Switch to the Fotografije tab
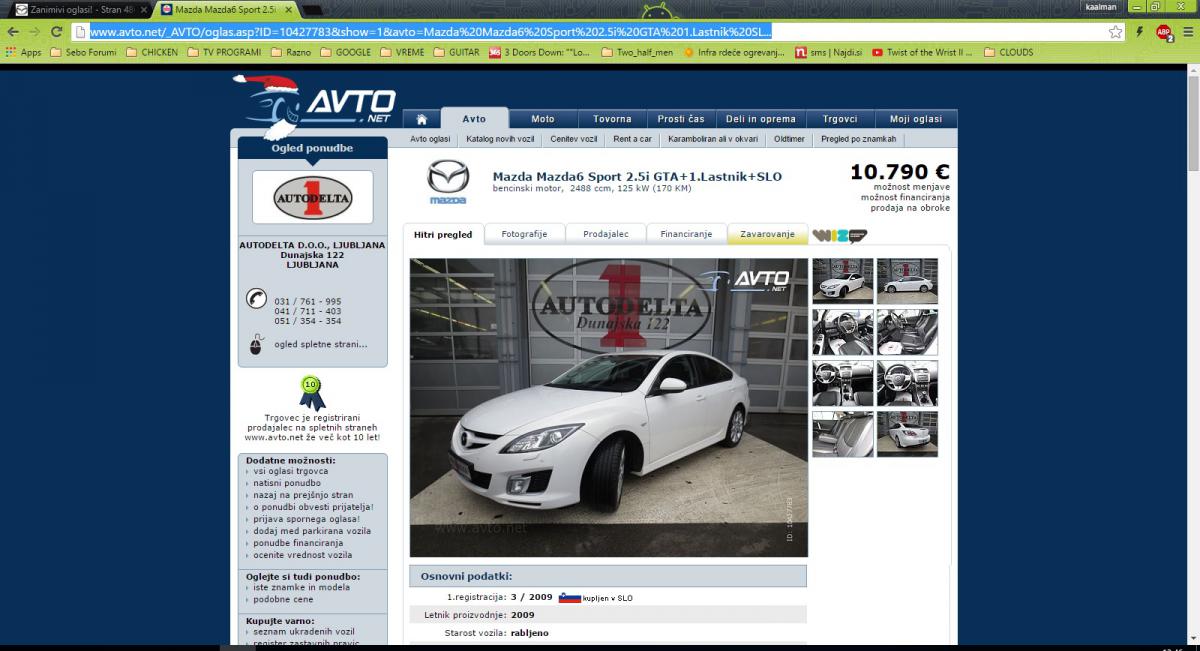Image resolution: width=1200 pixels, height=651 pixels. (524, 234)
